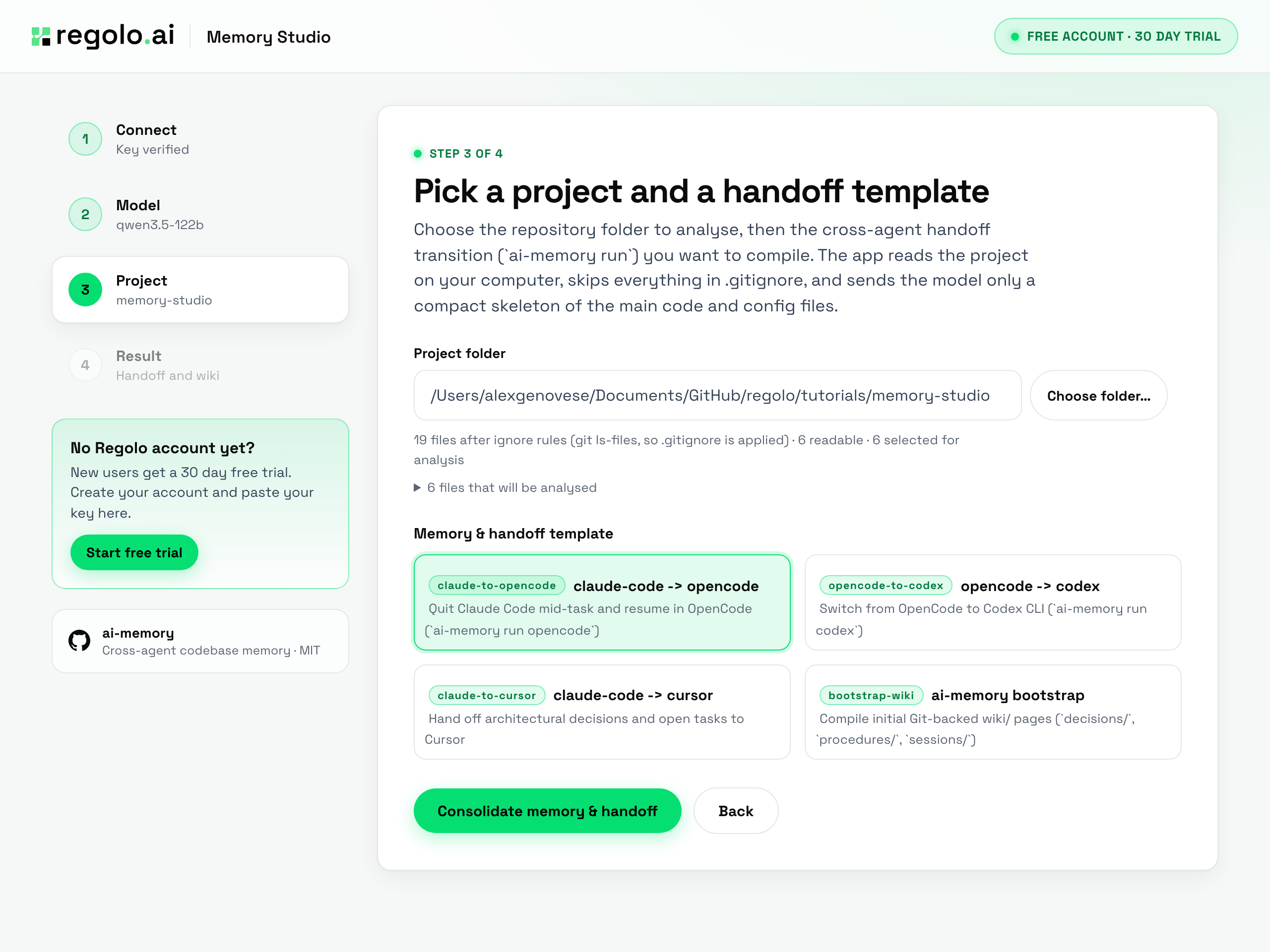Select the Project step in sidebar
This screenshot has height=952, width=1270.
tap(200, 289)
